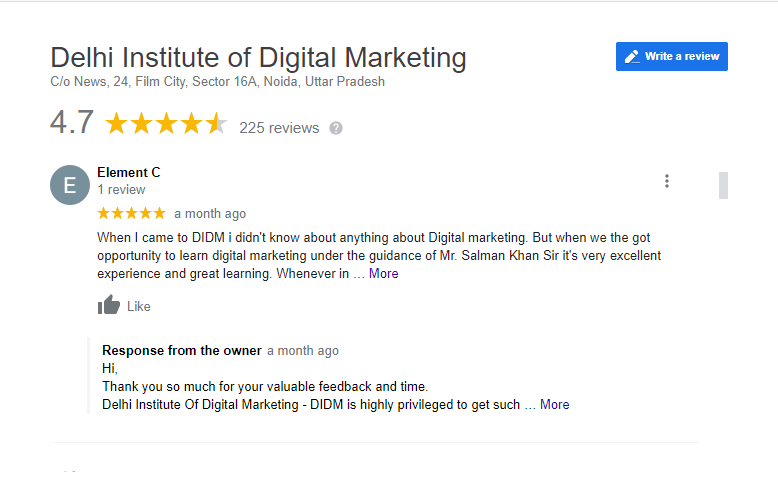
Task: Click Element C's round avatar icon
Action: tap(70, 185)
